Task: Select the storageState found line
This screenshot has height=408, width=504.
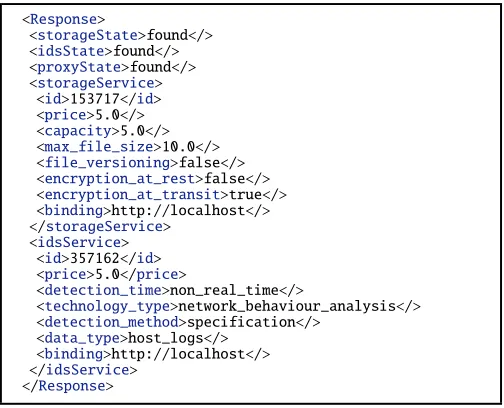Action: click(121, 35)
